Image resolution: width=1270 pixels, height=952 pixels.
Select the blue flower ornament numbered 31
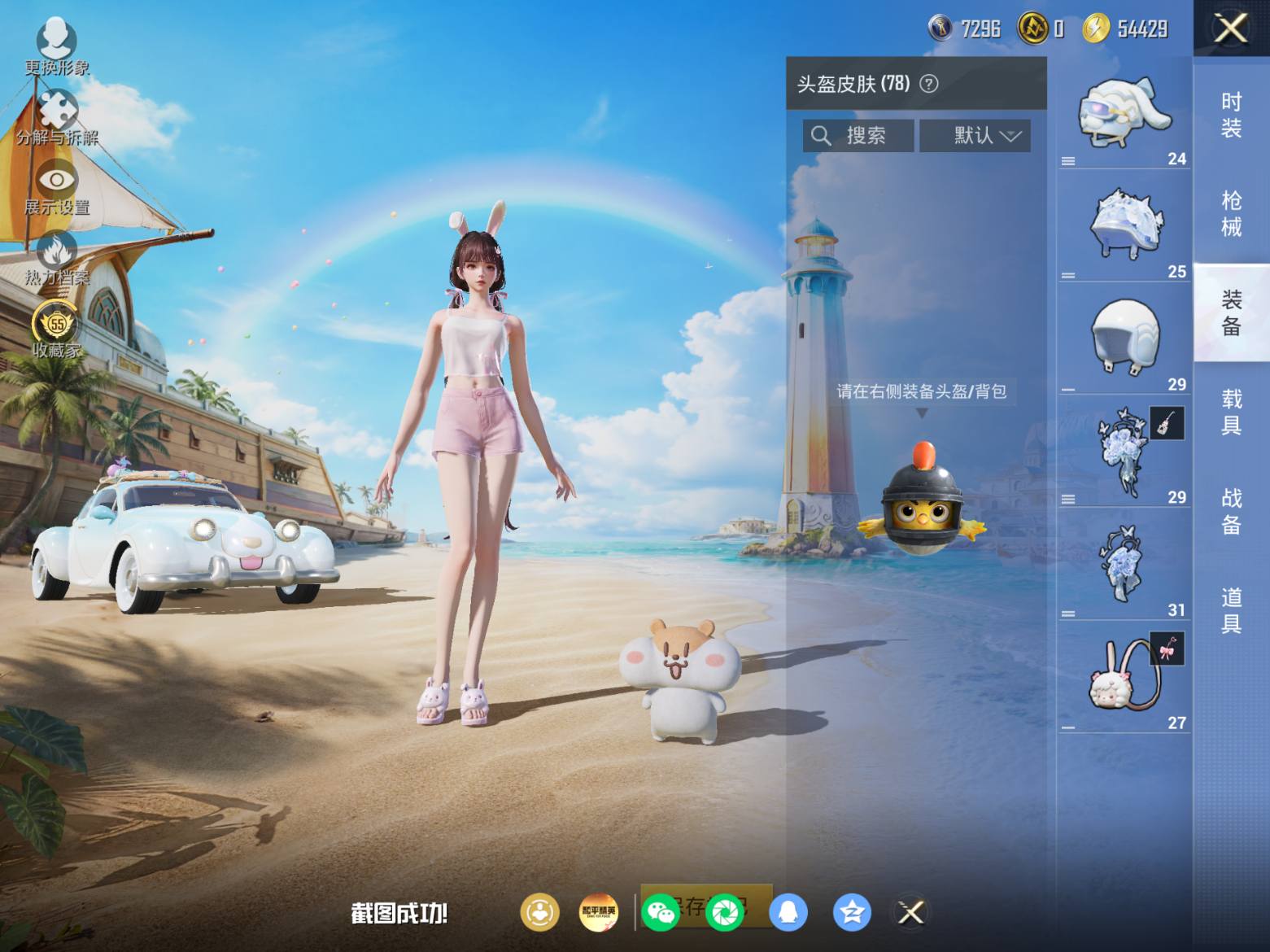(1124, 565)
